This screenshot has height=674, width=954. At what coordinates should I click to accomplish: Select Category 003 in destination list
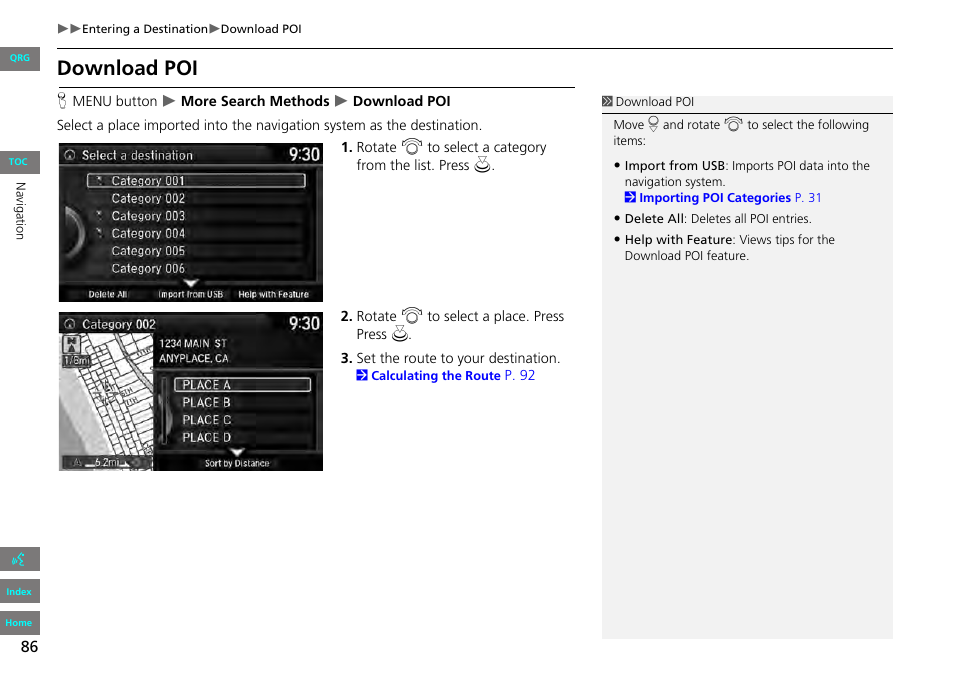(197, 216)
